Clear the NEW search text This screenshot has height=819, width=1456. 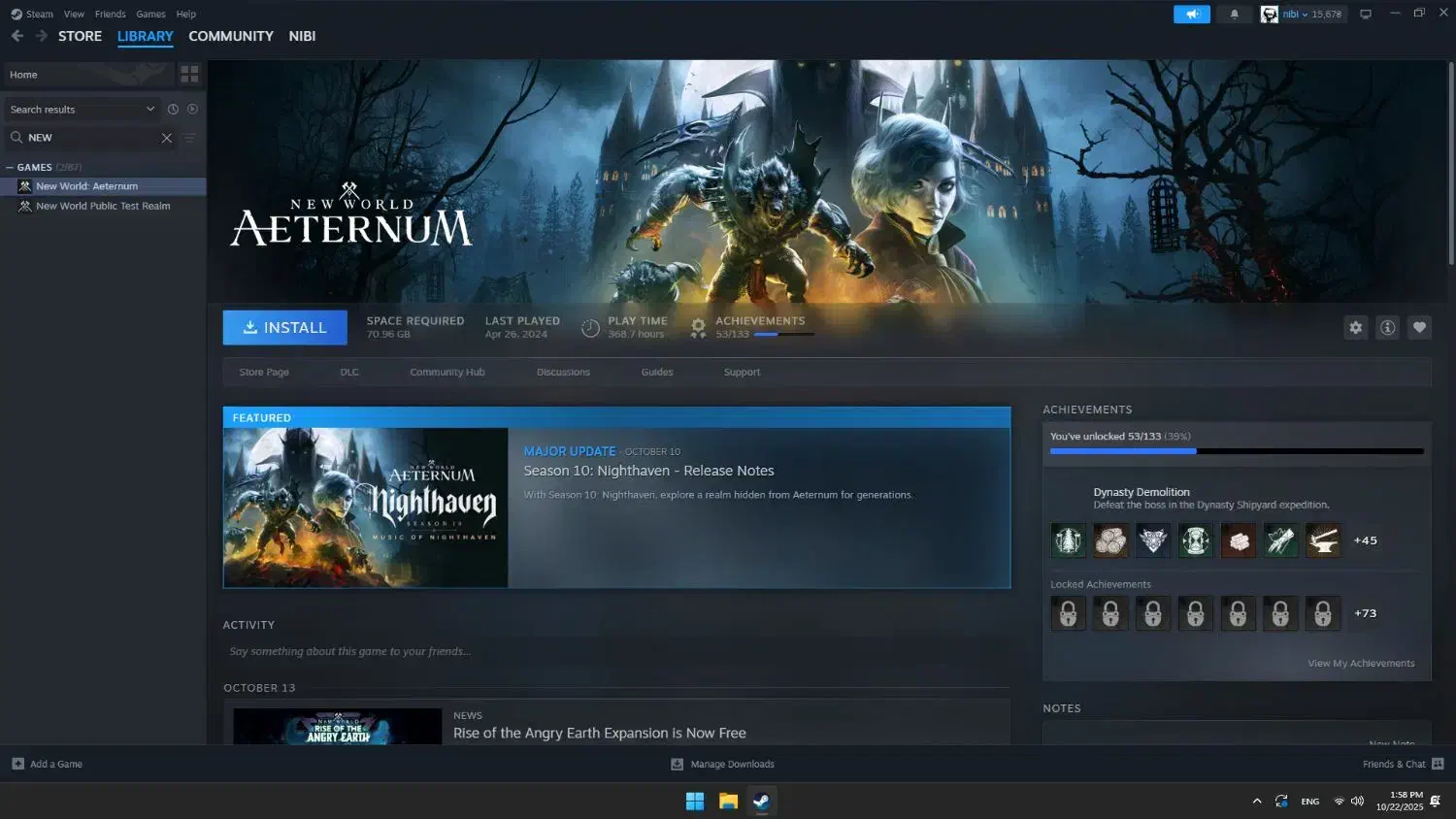[x=167, y=138]
